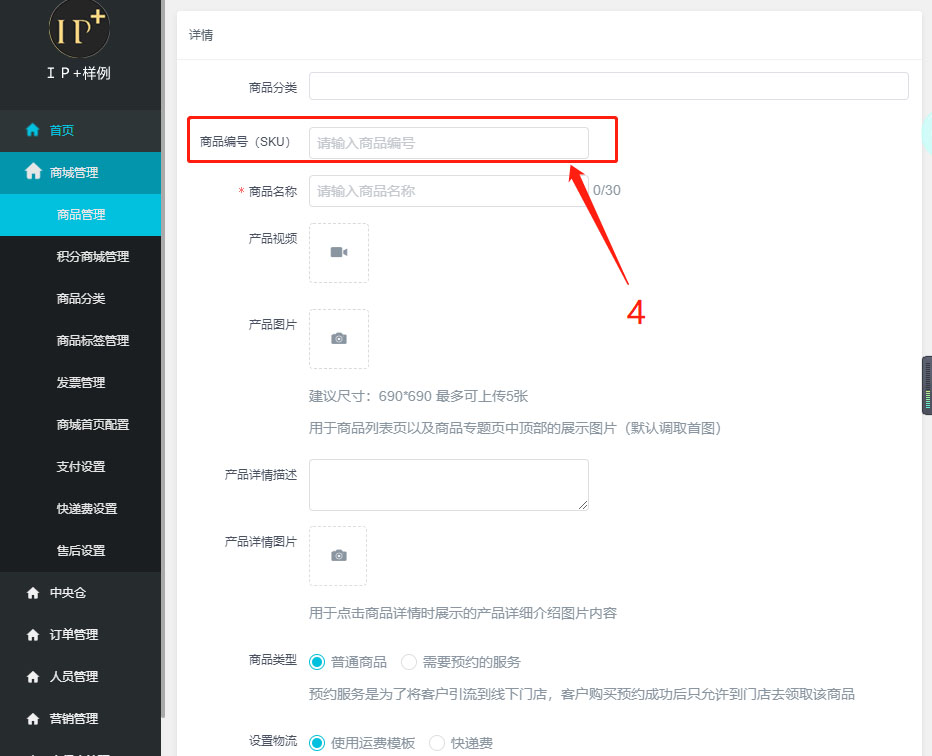Image resolution: width=932 pixels, height=756 pixels.
Task: Click the 产品详情描述 text area
Action: coord(448,485)
